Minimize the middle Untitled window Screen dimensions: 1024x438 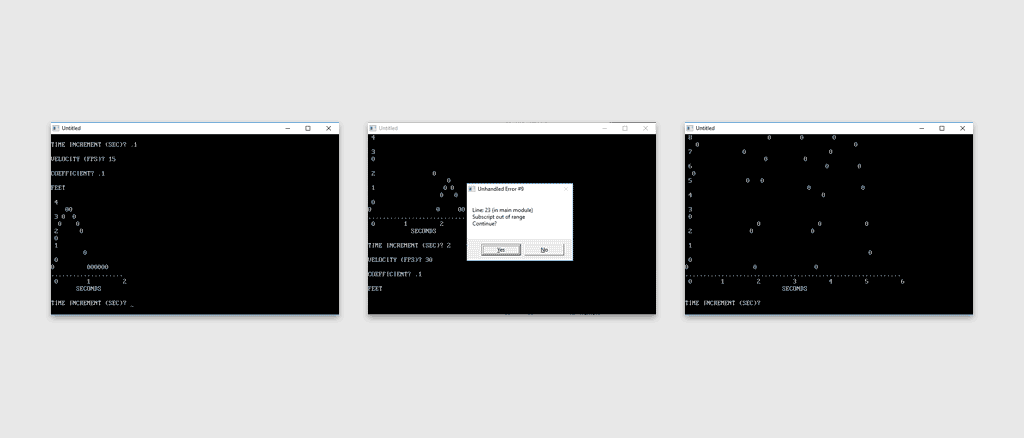coord(604,128)
